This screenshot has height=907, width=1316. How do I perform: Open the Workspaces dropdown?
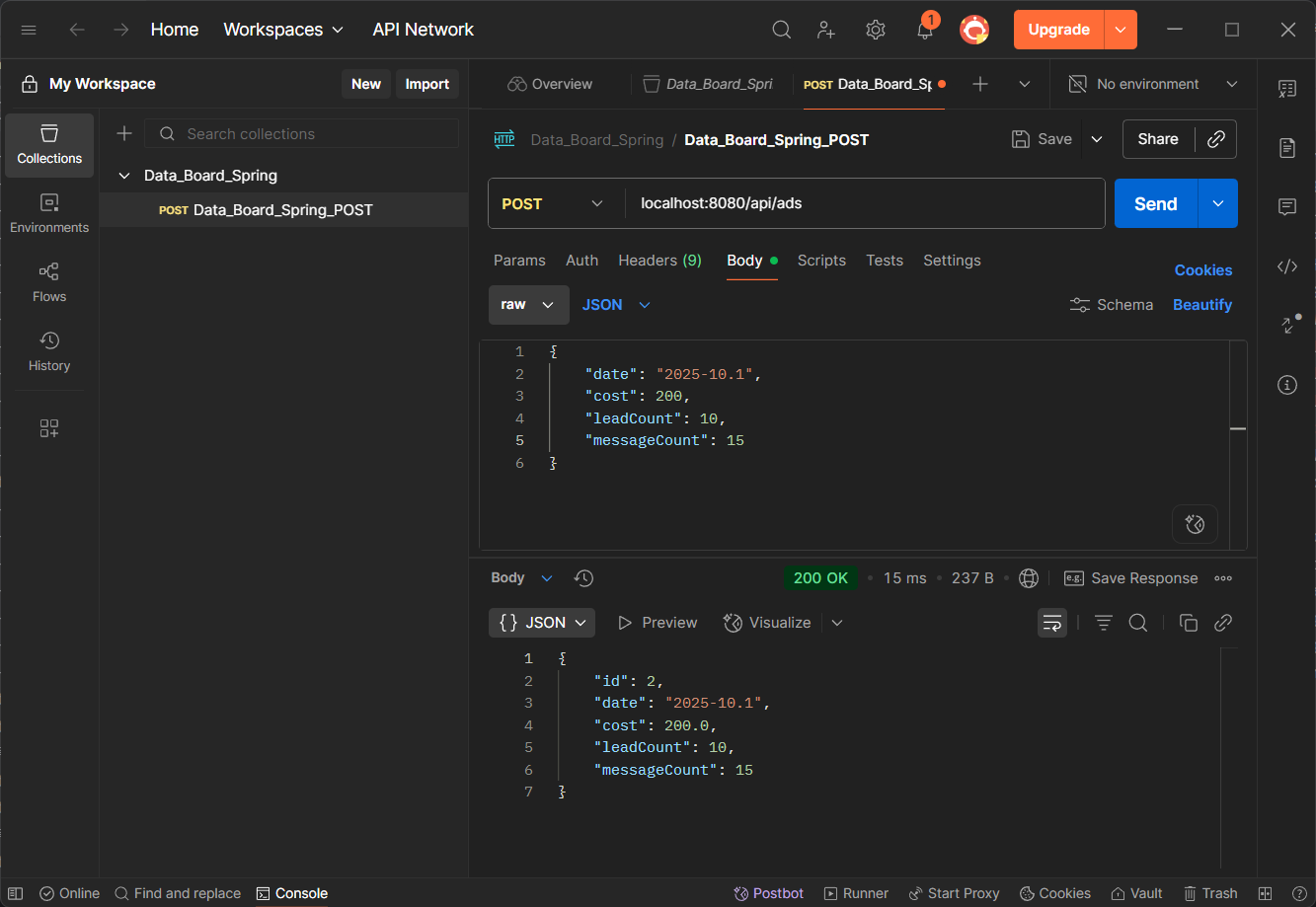283,30
